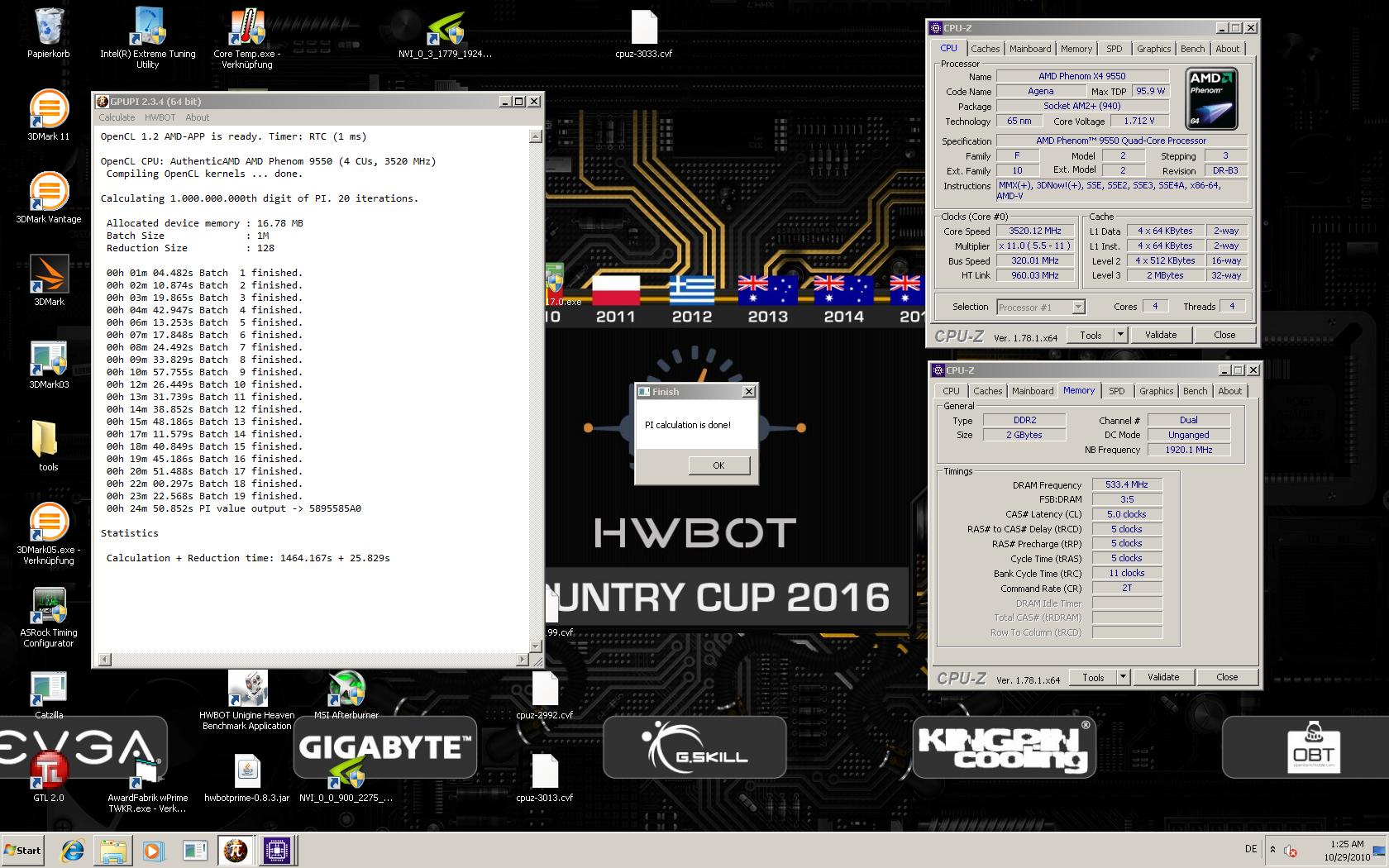Image resolution: width=1389 pixels, height=868 pixels.
Task: Switch to Mainboard tab in top CPU-Z
Action: 1030,49
